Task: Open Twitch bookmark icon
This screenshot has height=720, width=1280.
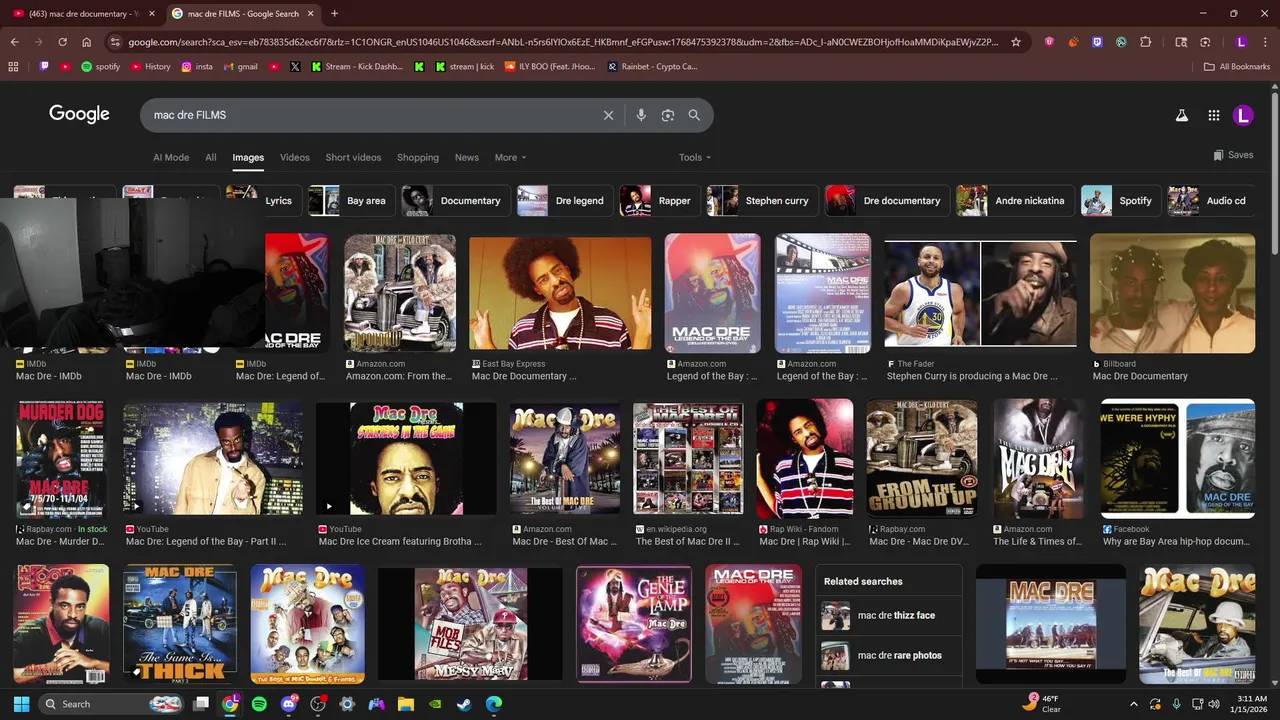Action: click(x=44, y=67)
